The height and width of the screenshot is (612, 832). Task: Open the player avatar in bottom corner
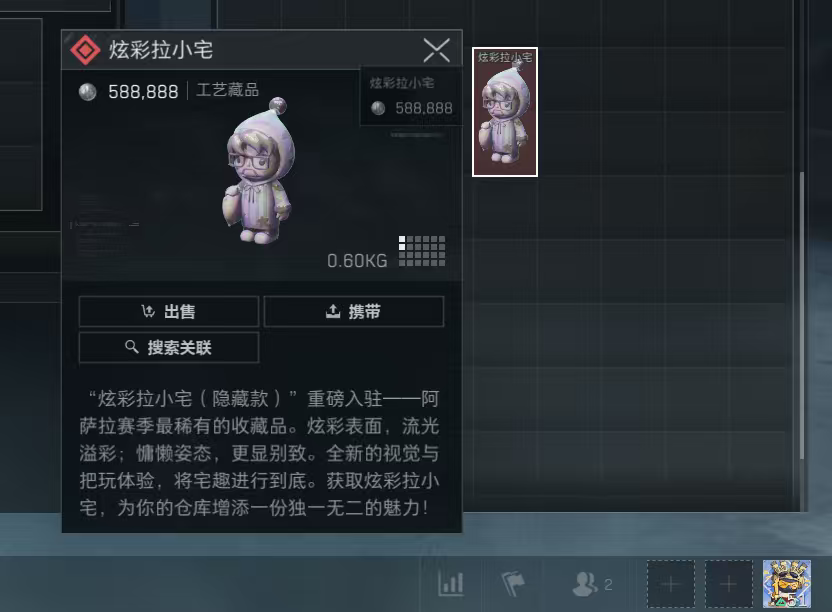(x=787, y=584)
